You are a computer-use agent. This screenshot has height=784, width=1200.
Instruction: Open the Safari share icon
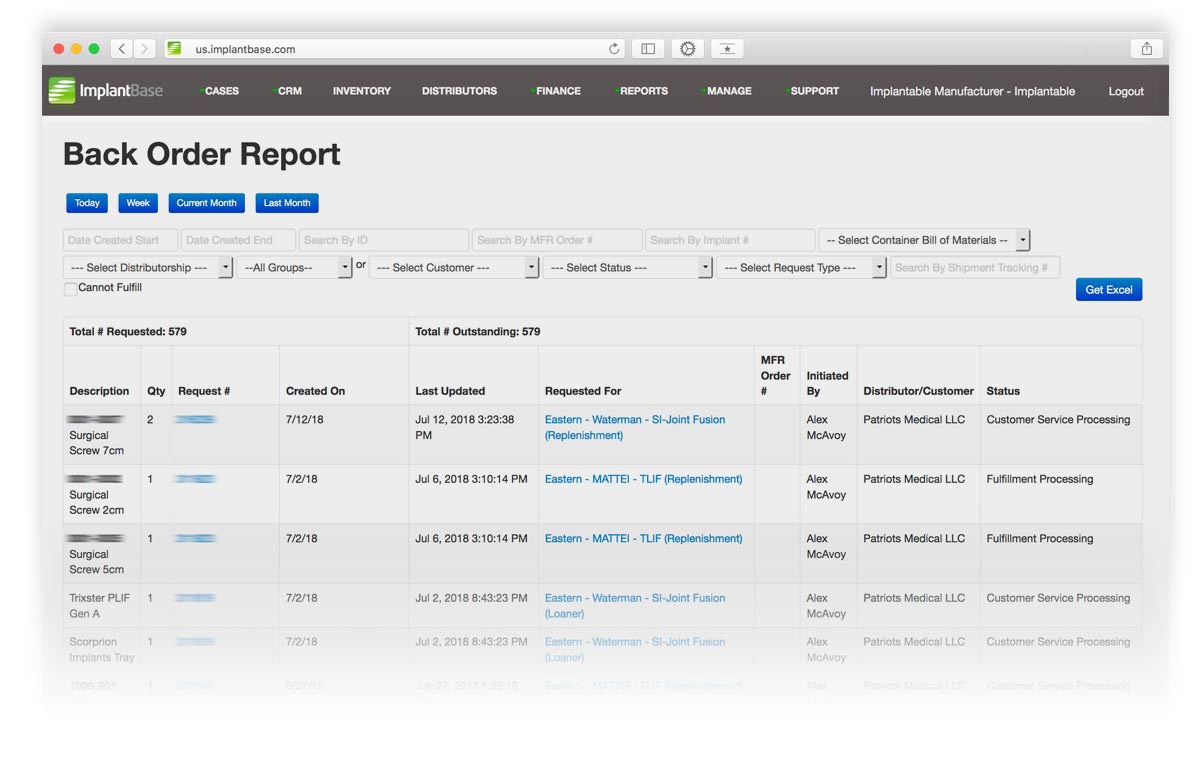(x=1146, y=49)
